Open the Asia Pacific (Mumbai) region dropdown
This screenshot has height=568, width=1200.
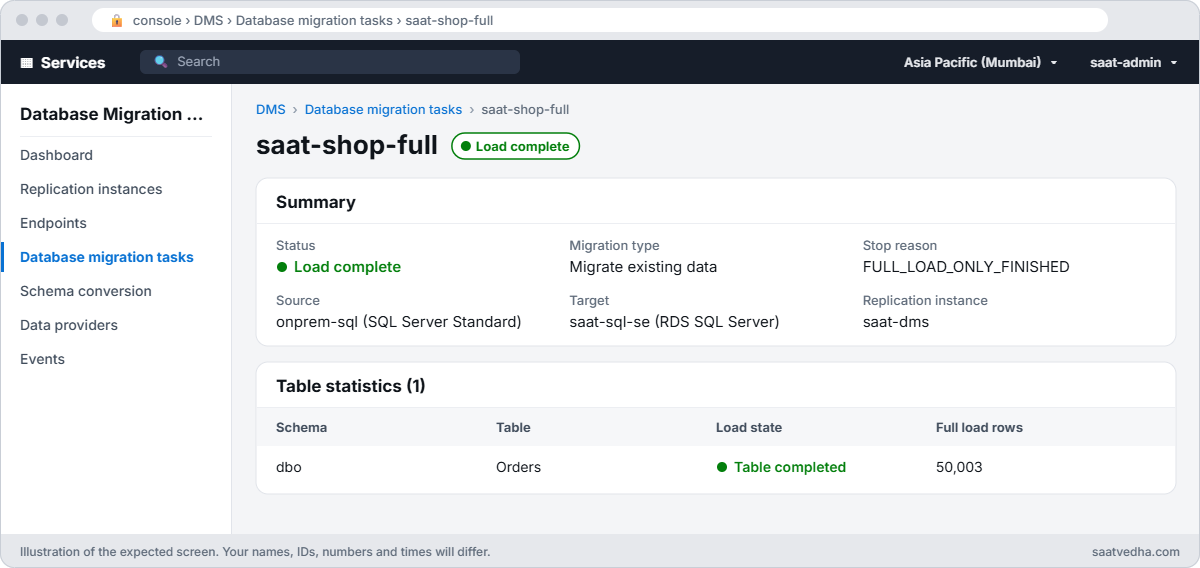980,62
